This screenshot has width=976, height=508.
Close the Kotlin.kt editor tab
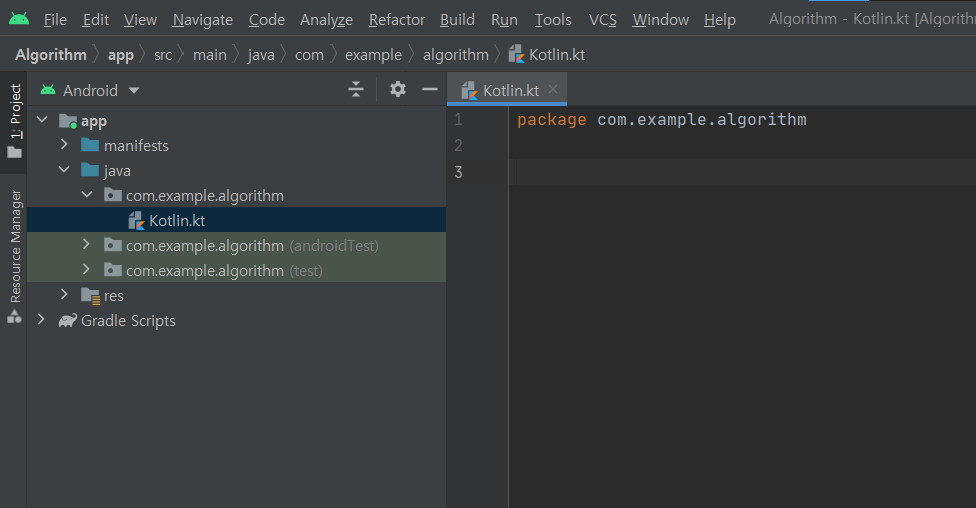pos(553,89)
